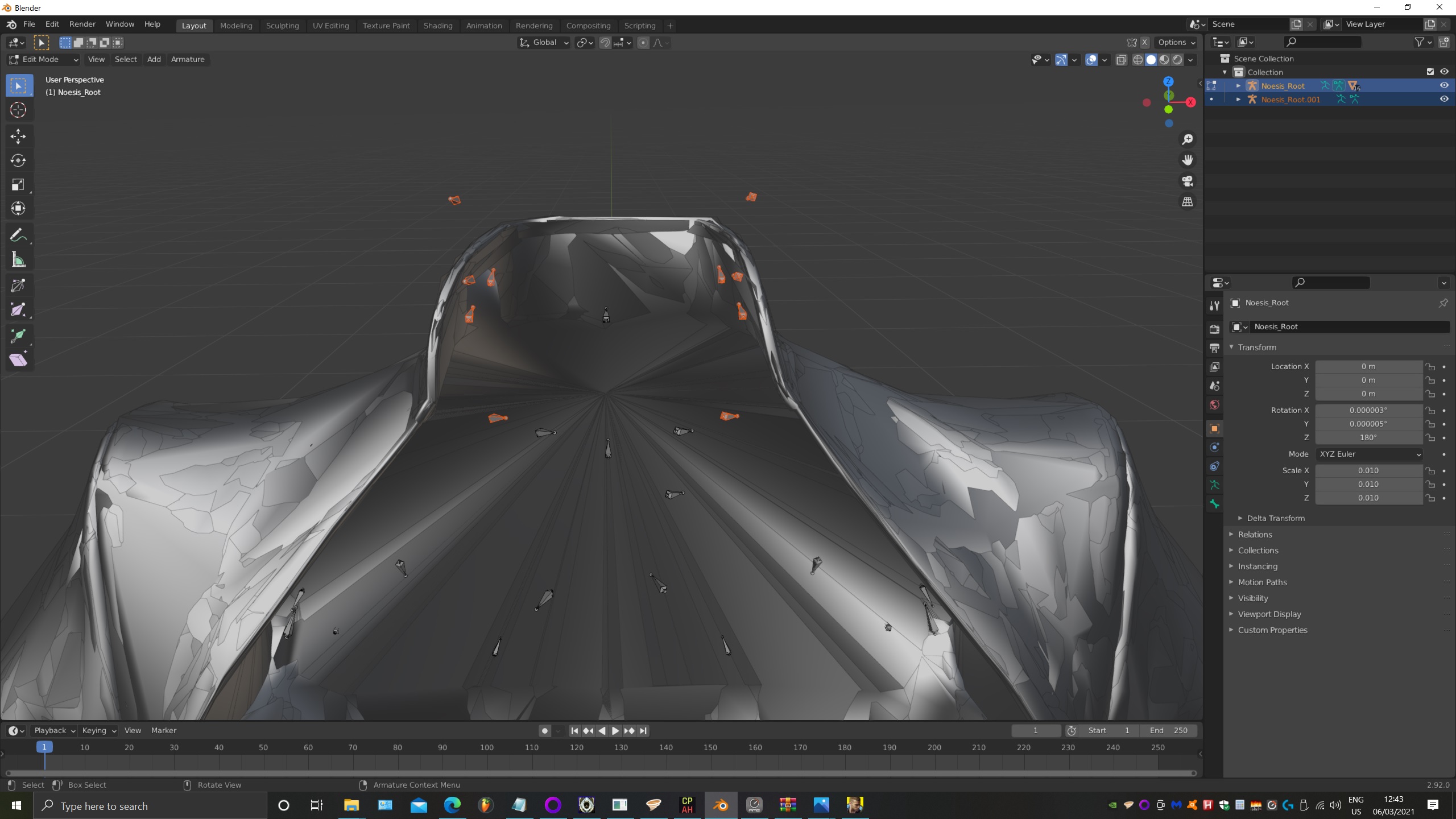Open the Render menu
This screenshot has width=1456, height=819.
click(82, 24)
